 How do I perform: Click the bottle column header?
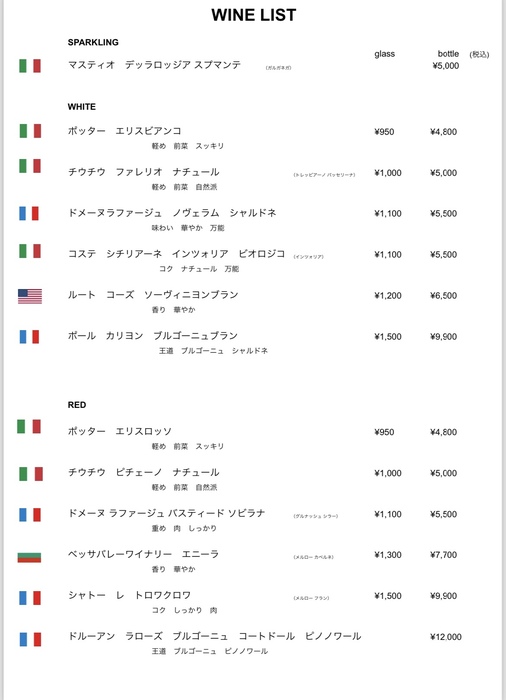[x=448, y=54]
